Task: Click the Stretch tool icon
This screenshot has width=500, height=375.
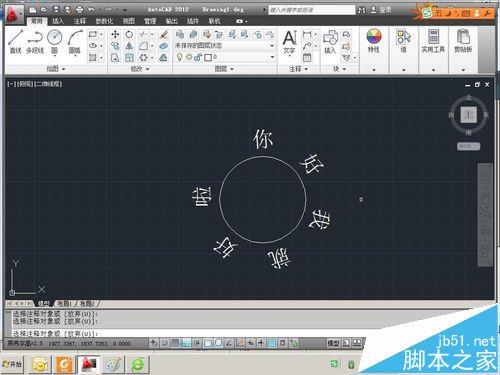Action: coord(115,58)
